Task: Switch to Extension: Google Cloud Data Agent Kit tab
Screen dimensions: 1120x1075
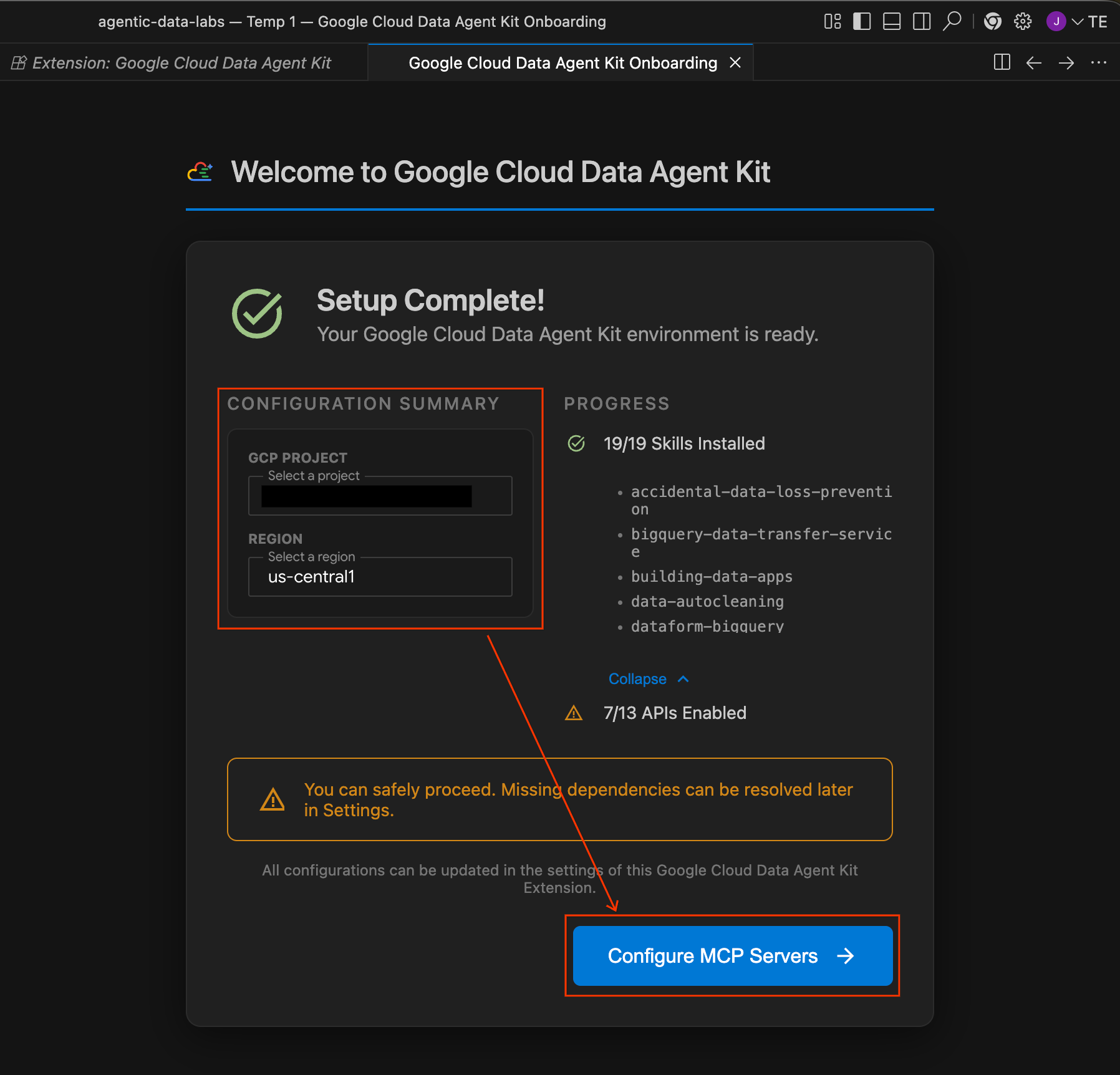Action: pyautogui.click(x=181, y=63)
